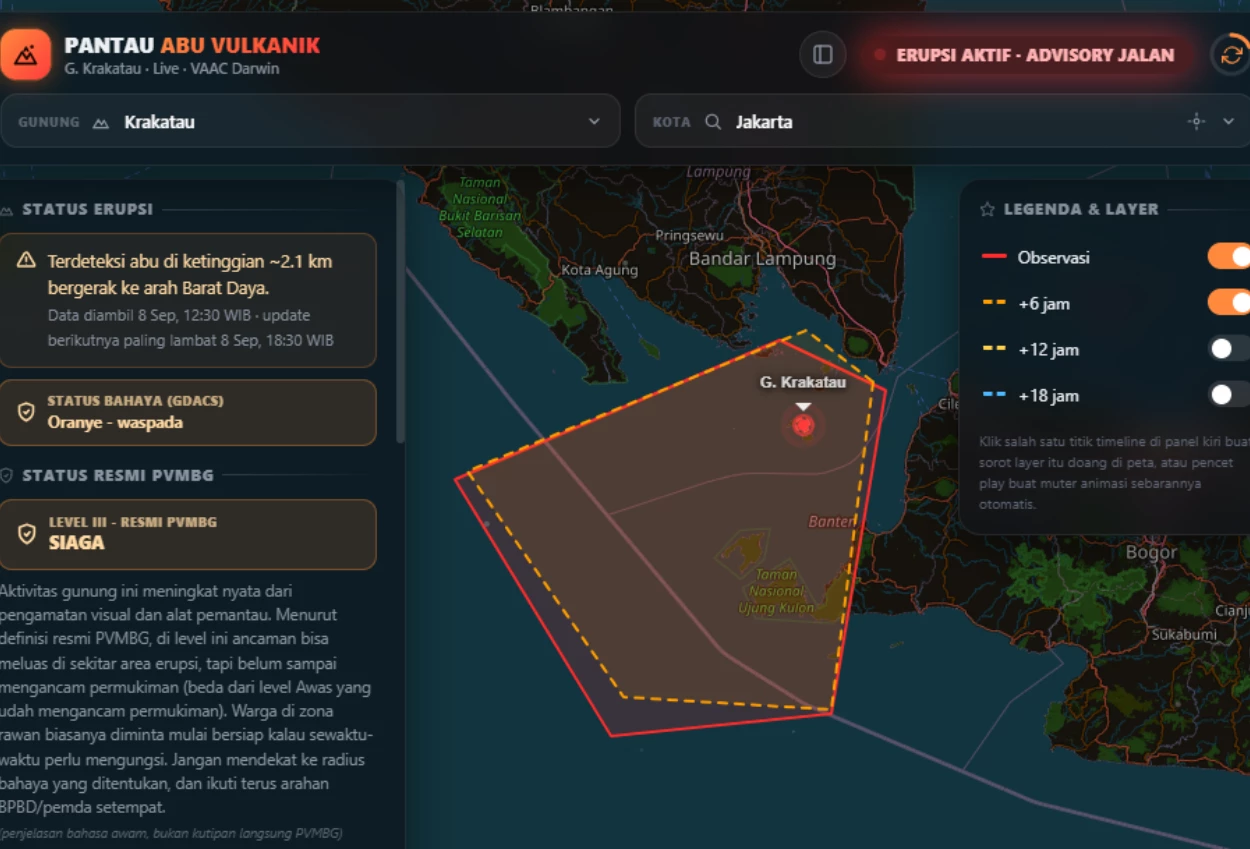
Task: Click the mountain icon beside Status Erupsi
Action: click(6, 210)
